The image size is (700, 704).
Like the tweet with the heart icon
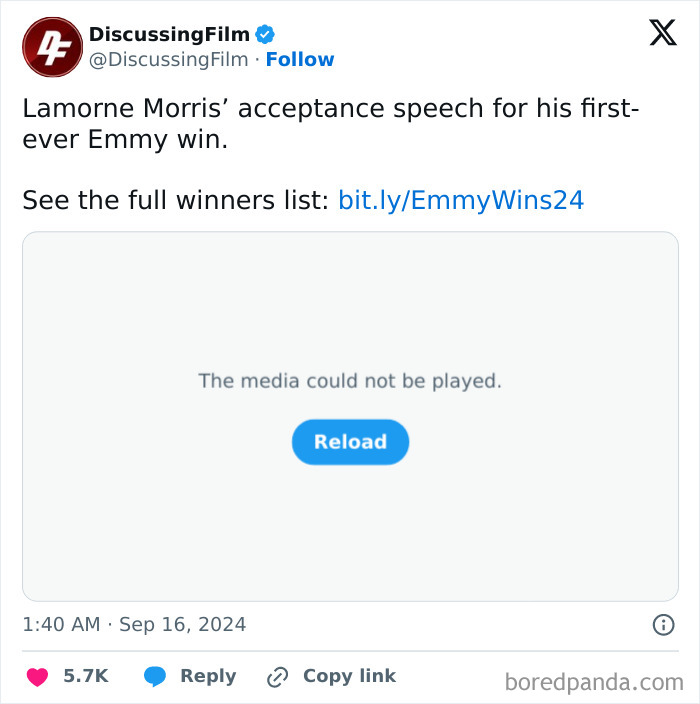click(x=37, y=677)
